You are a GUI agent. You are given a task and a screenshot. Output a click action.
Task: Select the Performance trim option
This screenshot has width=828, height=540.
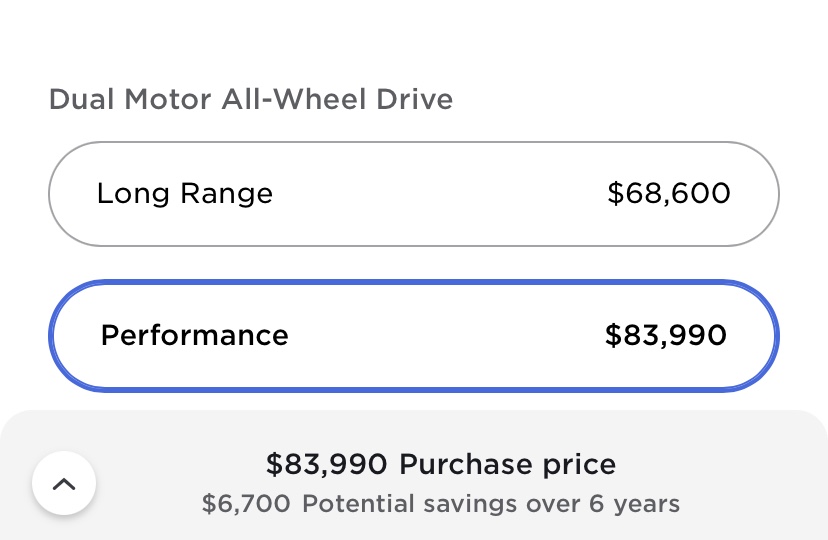[413, 335]
